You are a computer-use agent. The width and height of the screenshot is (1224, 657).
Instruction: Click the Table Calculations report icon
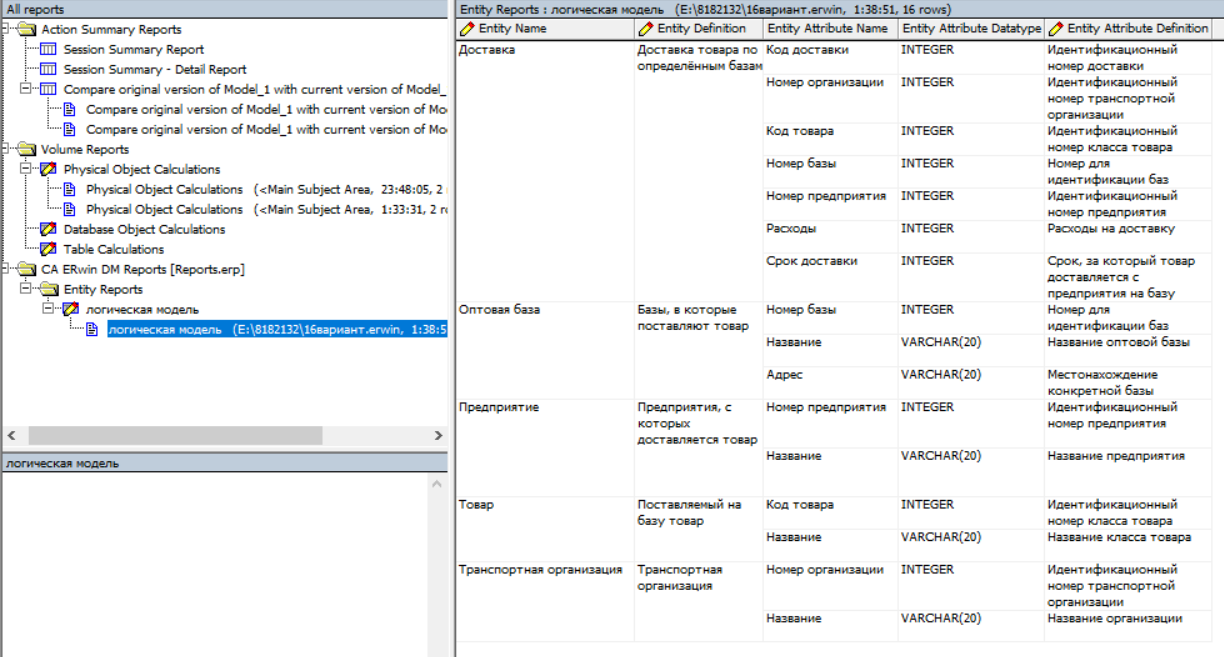(x=48, y=249)
